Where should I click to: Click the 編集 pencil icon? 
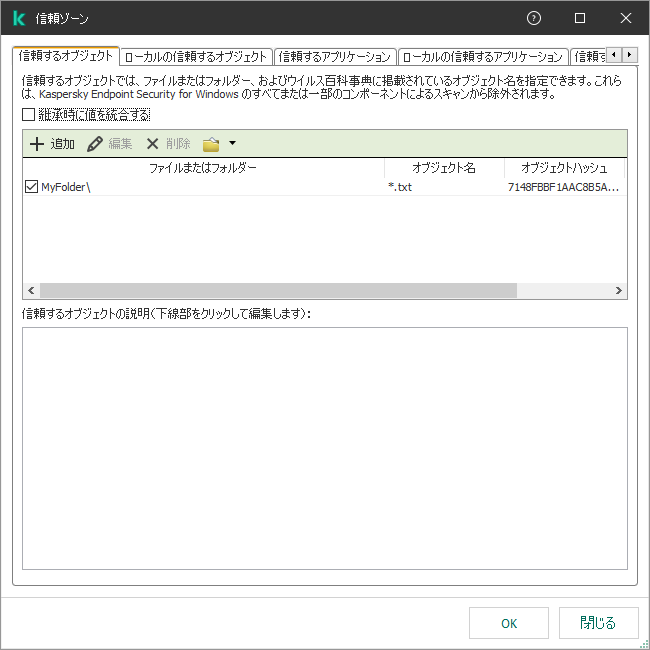pyautogui.click(x=95, y=144)
